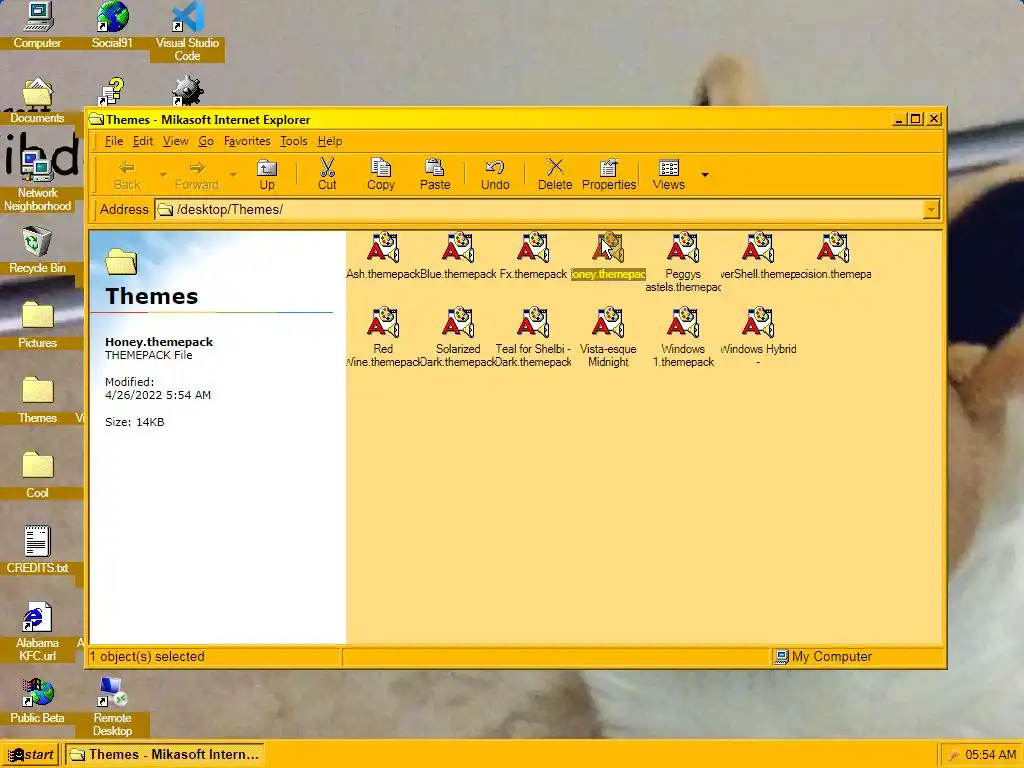Click the Remote Desktop shortcut icon
Image resolution: width=1024 pixels, height=768 pixels.
tap(112, 693)
